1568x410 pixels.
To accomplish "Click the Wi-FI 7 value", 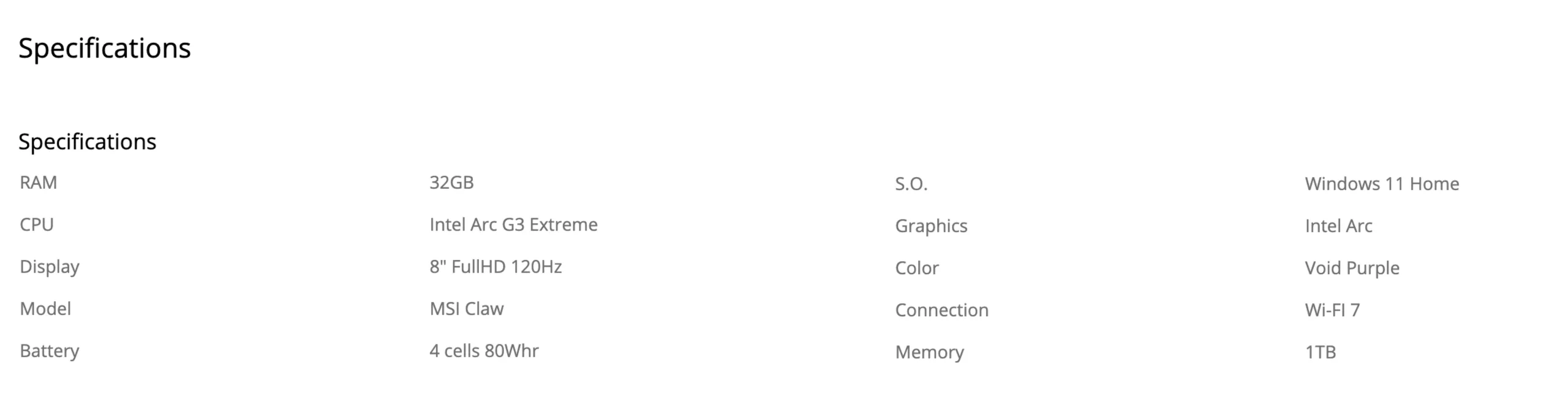I will click(x=1332, y=310).
